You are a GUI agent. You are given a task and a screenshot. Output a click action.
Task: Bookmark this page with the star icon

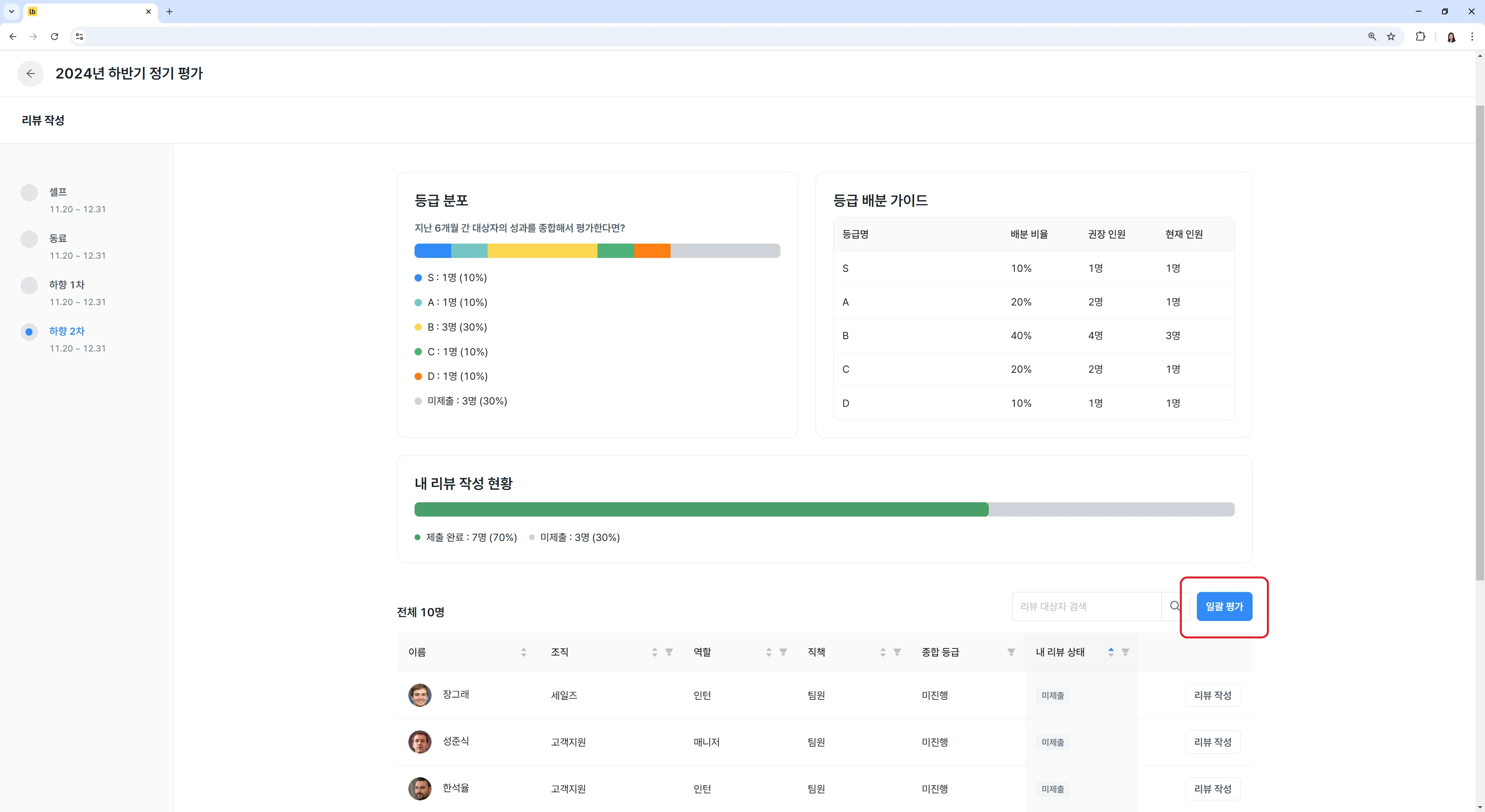tap(1391, 36)
